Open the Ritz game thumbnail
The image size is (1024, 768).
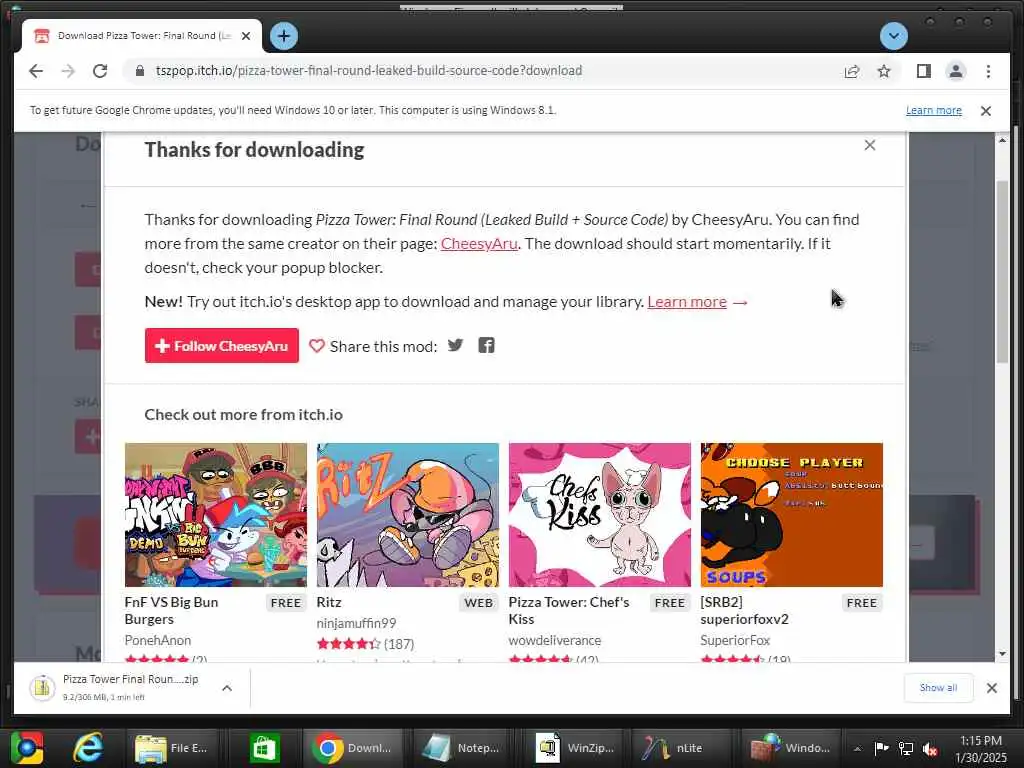(x=408, y=515)
